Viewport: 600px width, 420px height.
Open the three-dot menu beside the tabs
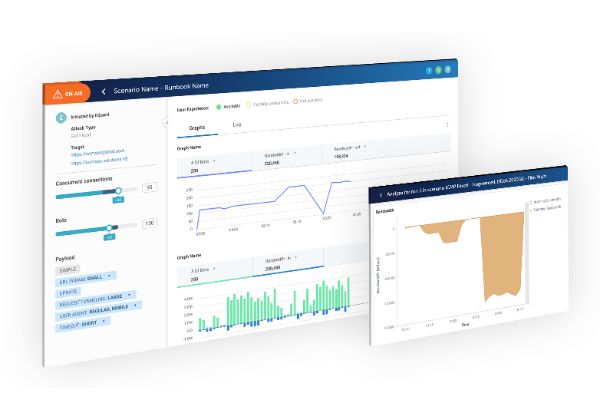(x=446, y=125)
